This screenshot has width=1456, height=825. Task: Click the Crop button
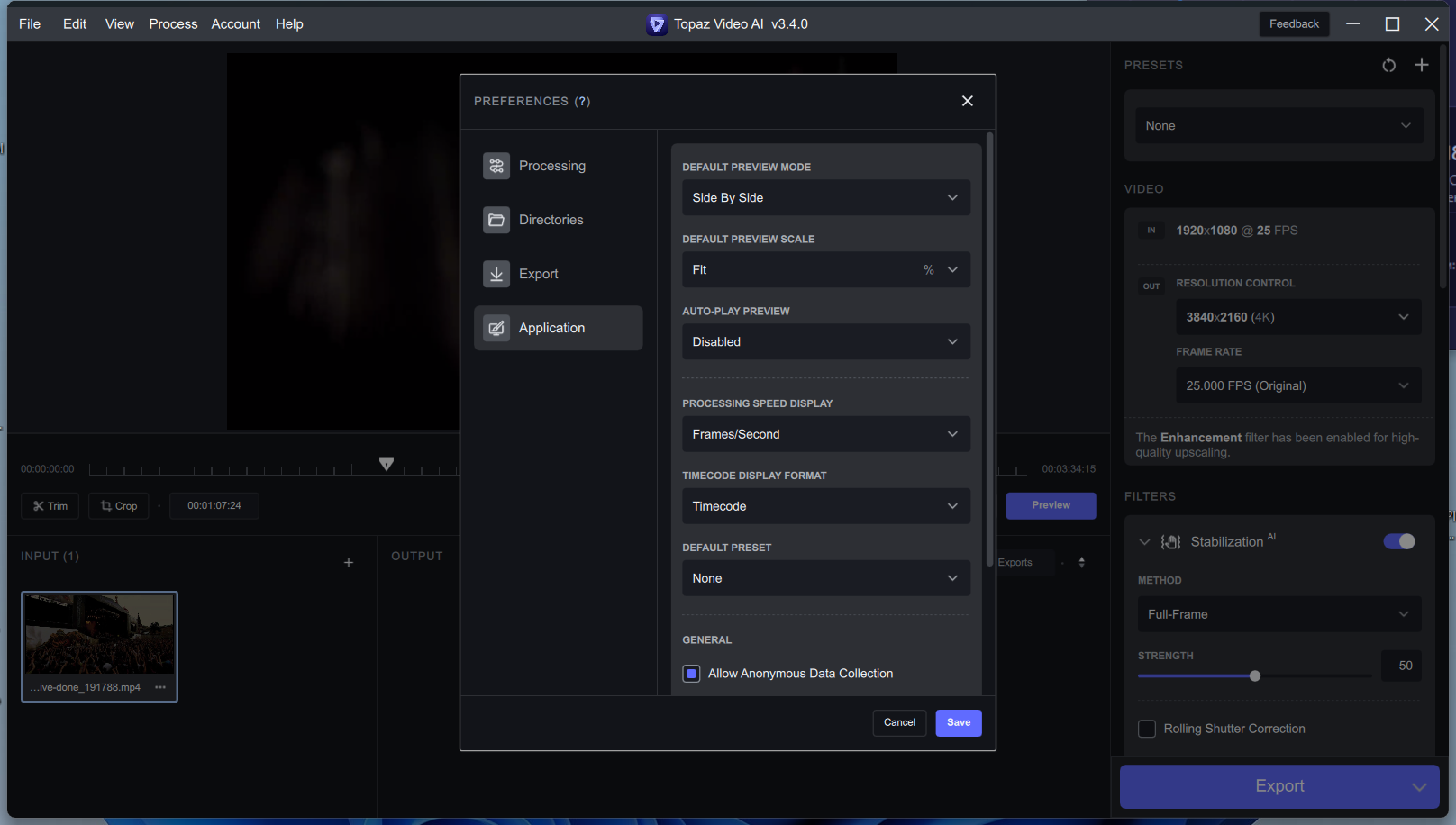coord(119,506)
